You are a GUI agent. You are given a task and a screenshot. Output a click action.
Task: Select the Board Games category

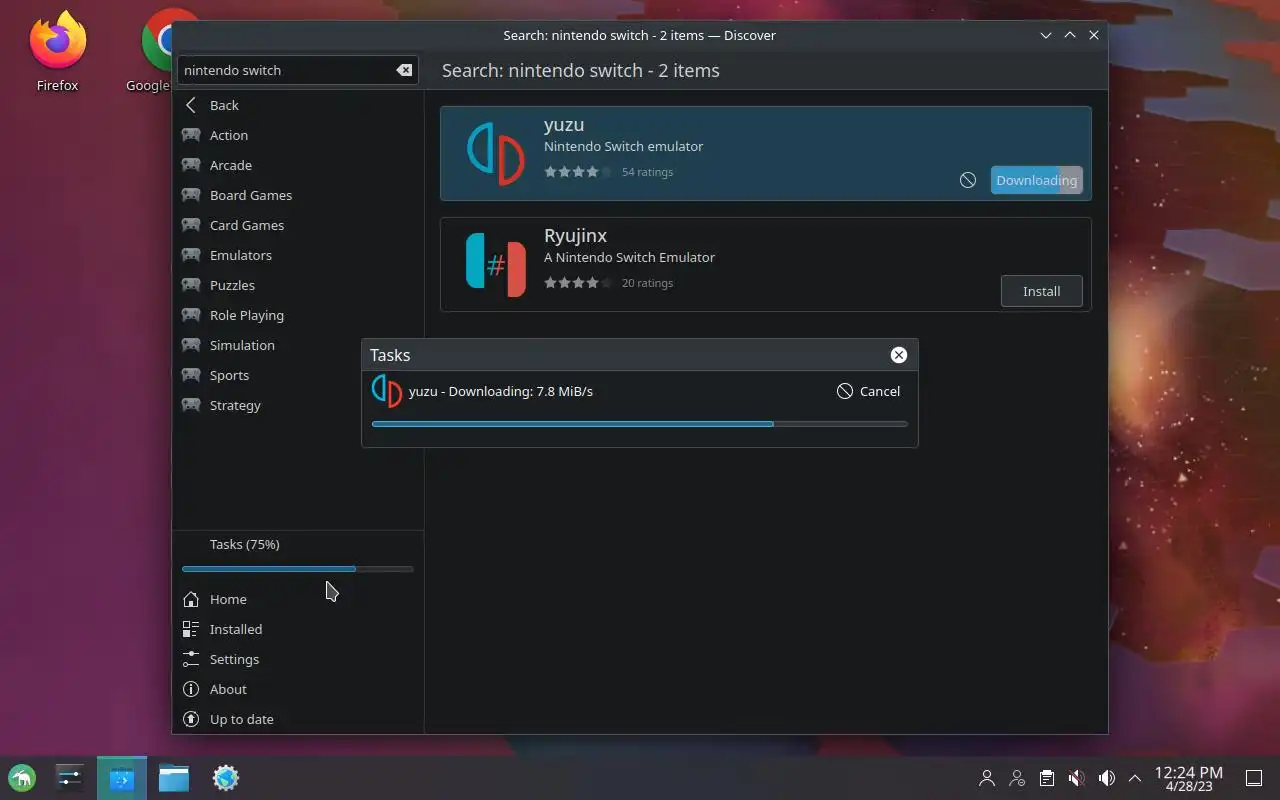click(x=298, y=195)
